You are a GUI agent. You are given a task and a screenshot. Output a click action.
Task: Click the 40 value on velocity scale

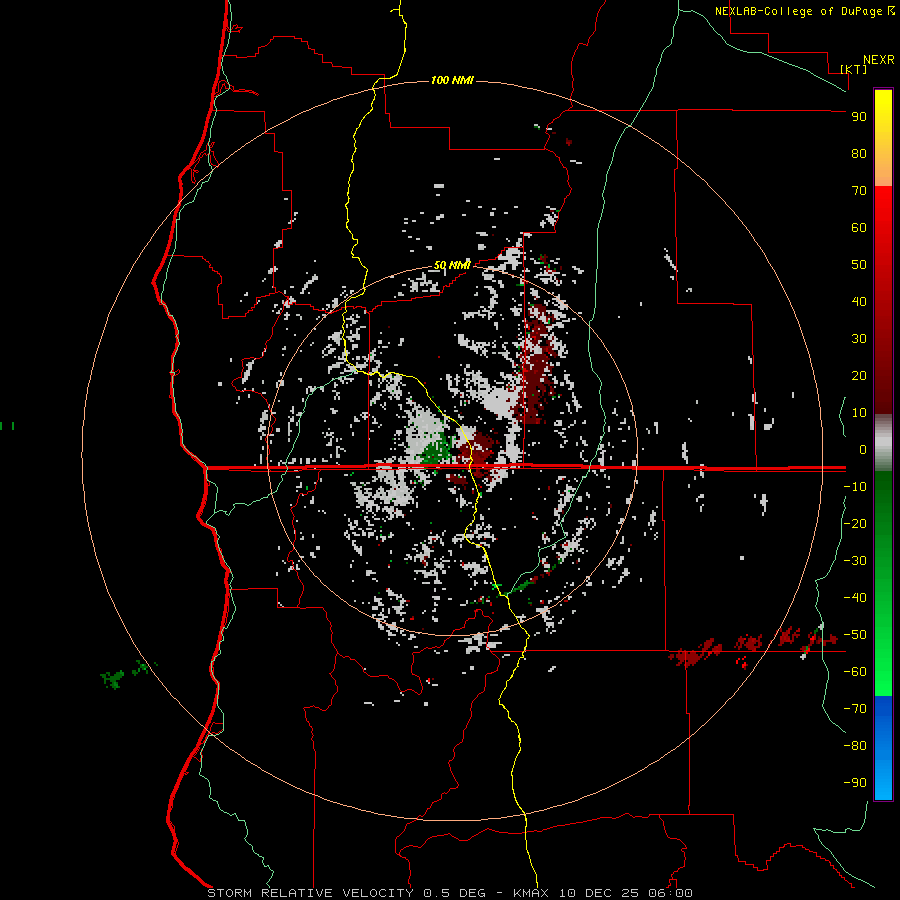(x=859, y=301)
